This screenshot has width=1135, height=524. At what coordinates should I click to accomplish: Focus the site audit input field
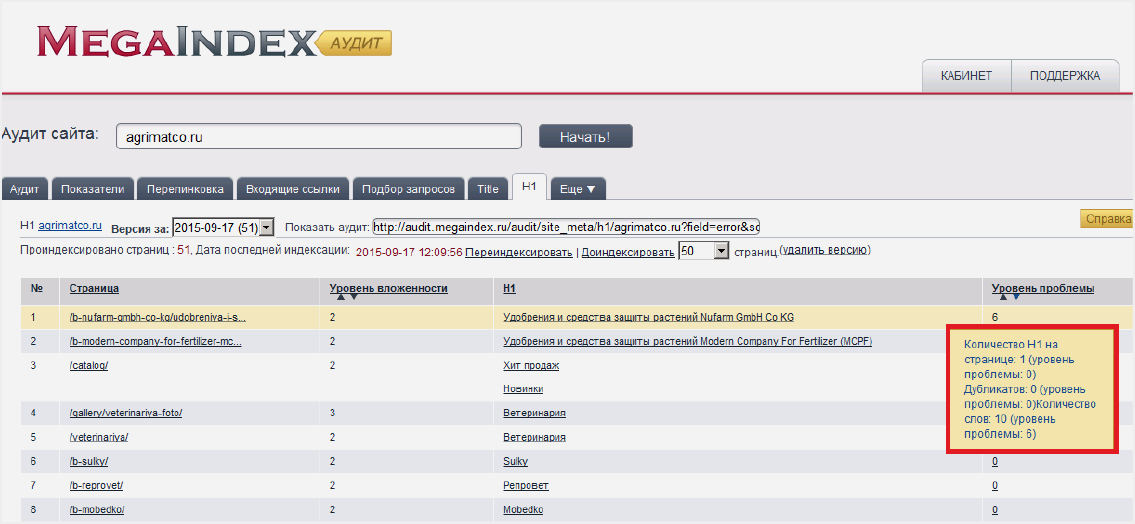[319, 136]
